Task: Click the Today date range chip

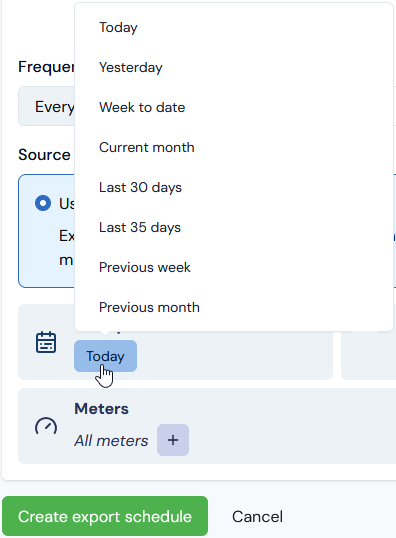Action: pos(105,356)
